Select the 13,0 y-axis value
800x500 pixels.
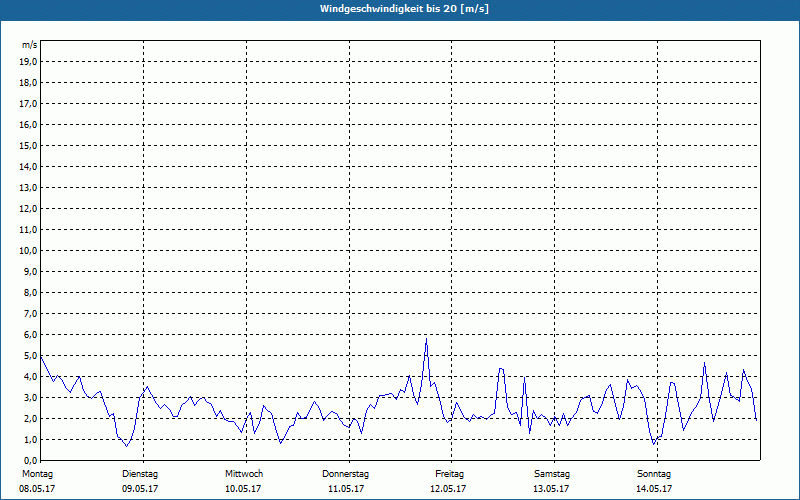(28, 187)
